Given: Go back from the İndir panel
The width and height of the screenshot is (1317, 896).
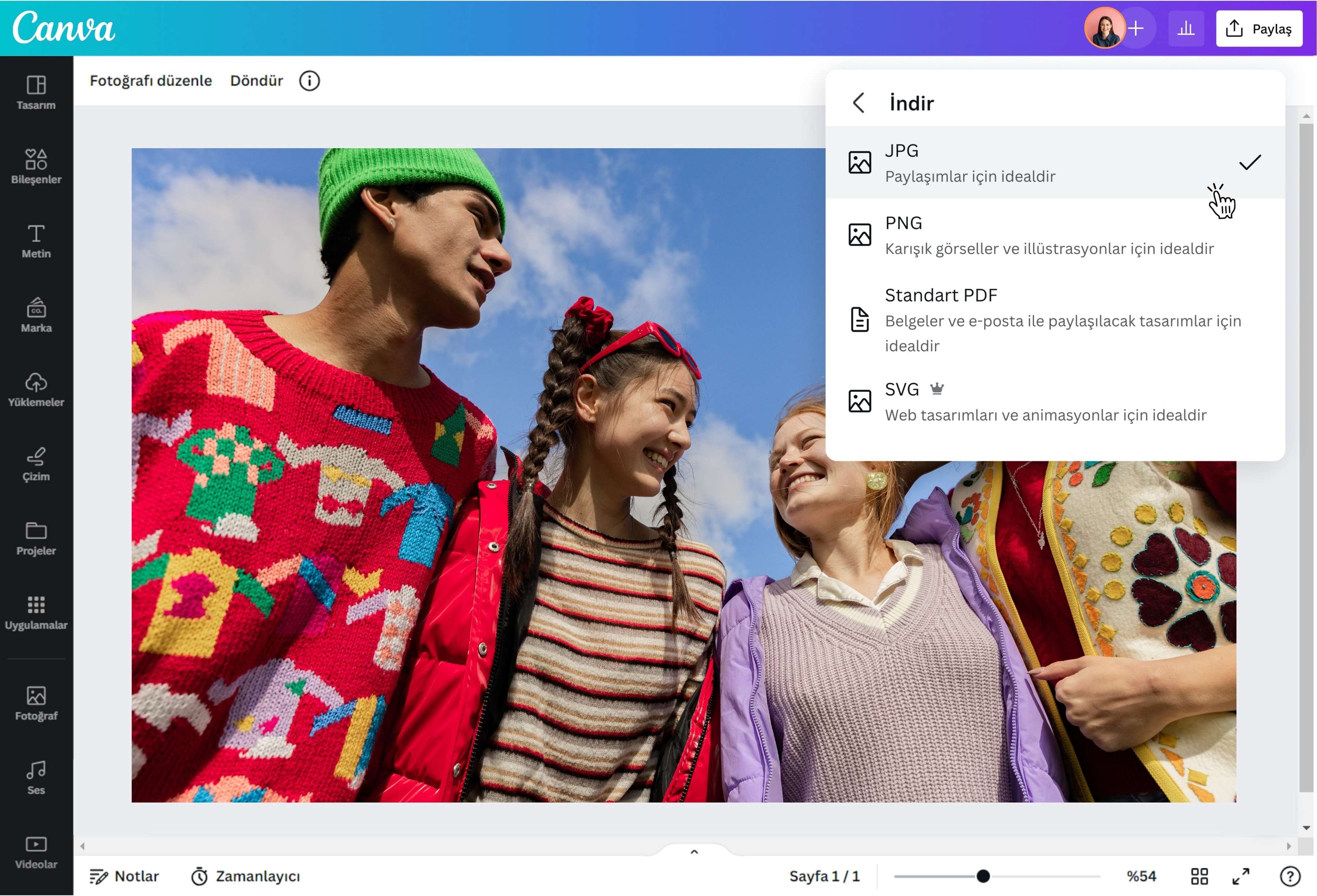Looking at the screenshot, I should 859,103.
